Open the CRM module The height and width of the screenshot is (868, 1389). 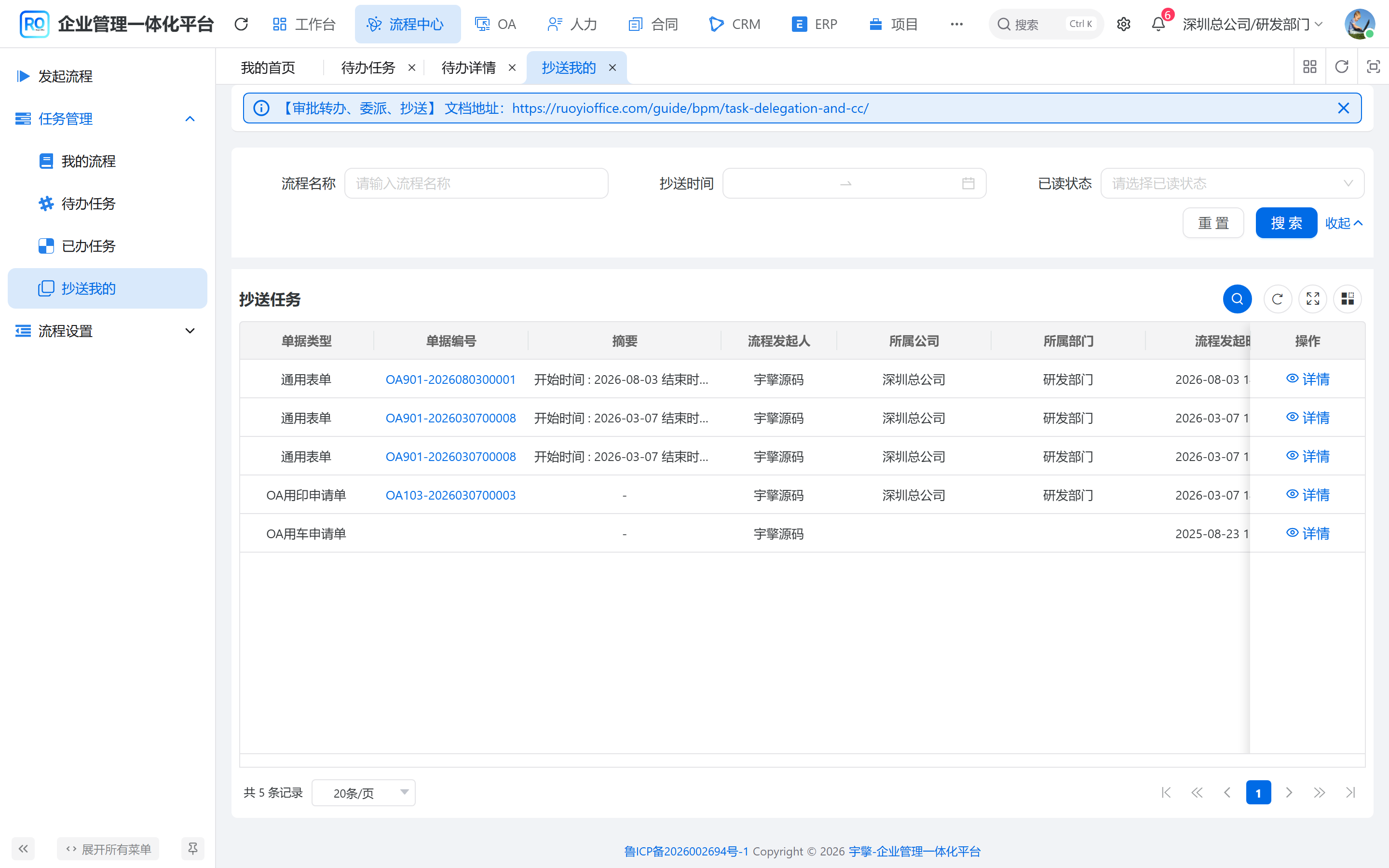coord(735,24)
